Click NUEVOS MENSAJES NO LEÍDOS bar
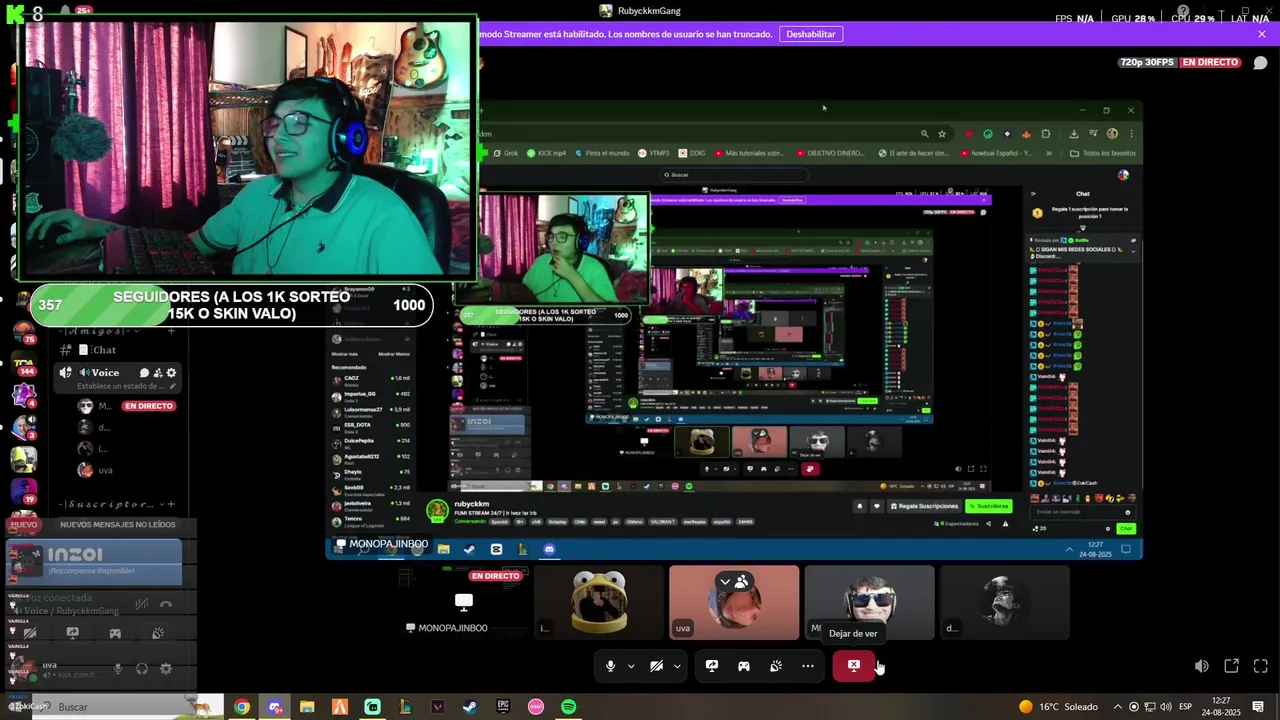The width and height of the screenshot is (1280, 720). click(x=117, y=525)
